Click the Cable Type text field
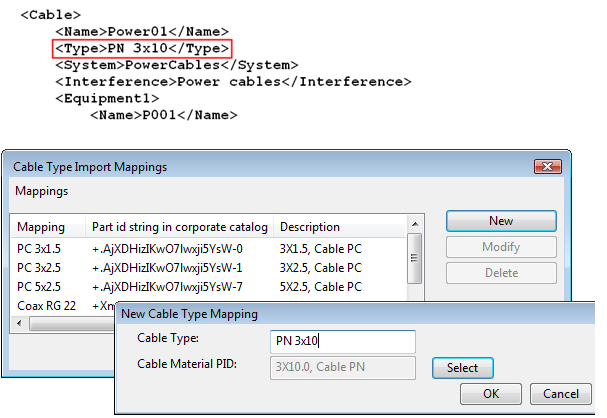 (343, 341)
